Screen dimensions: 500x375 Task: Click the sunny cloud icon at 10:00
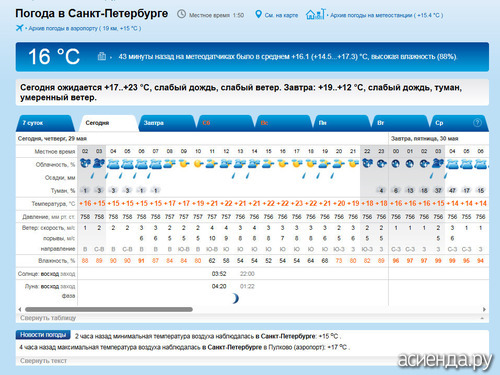pos(198,164)
